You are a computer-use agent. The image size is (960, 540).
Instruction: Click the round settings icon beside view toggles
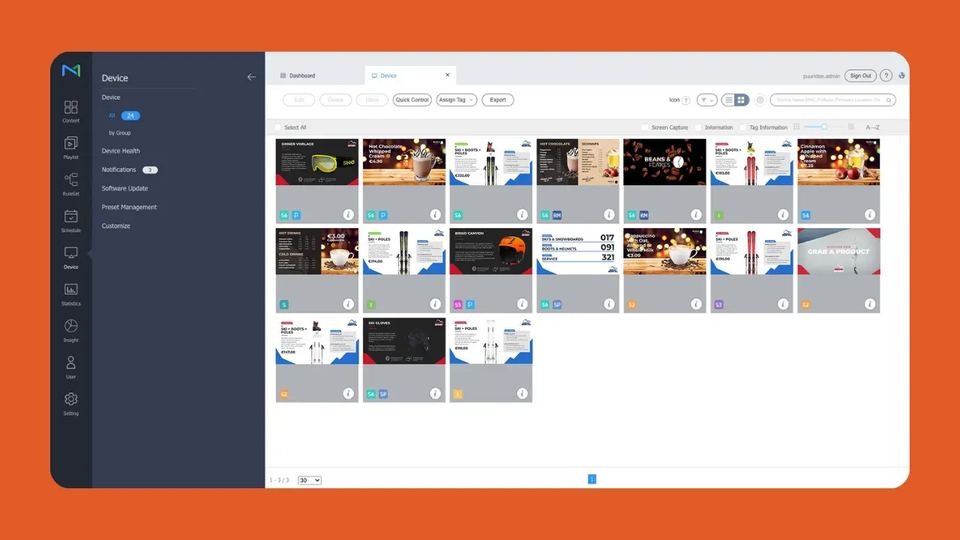tap(760, 100)
